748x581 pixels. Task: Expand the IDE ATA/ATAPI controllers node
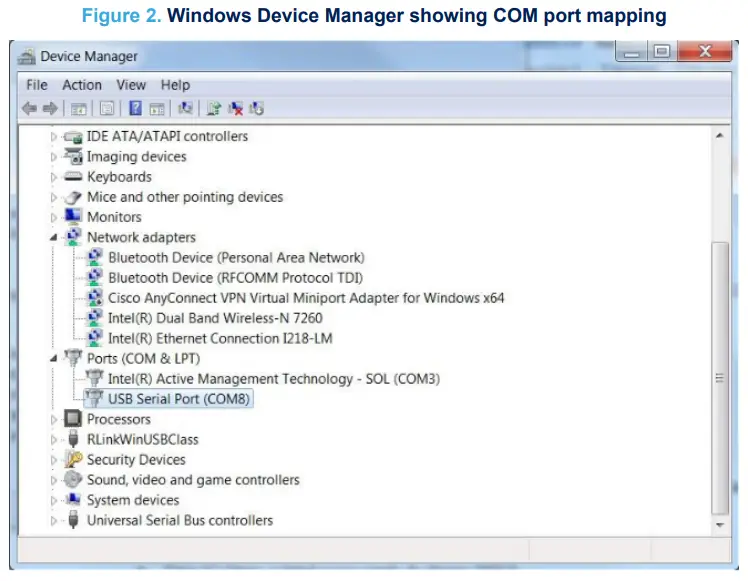[53, 137]
